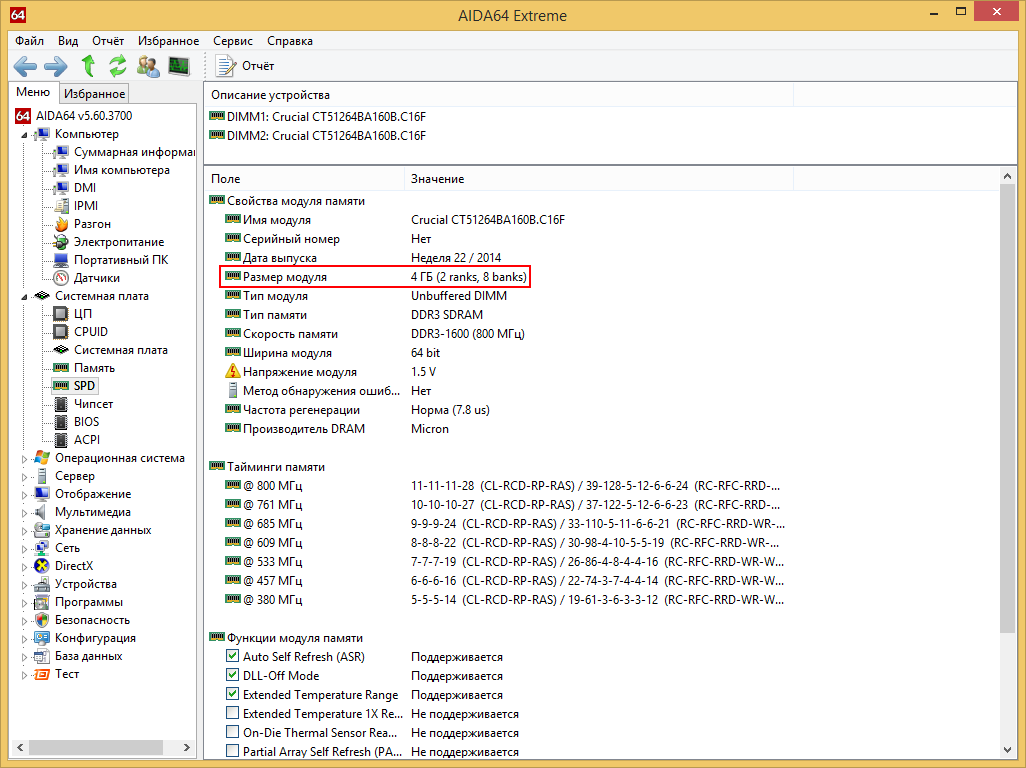Click the CPUID chip icon
The image size is (1026, 768).
61,332
